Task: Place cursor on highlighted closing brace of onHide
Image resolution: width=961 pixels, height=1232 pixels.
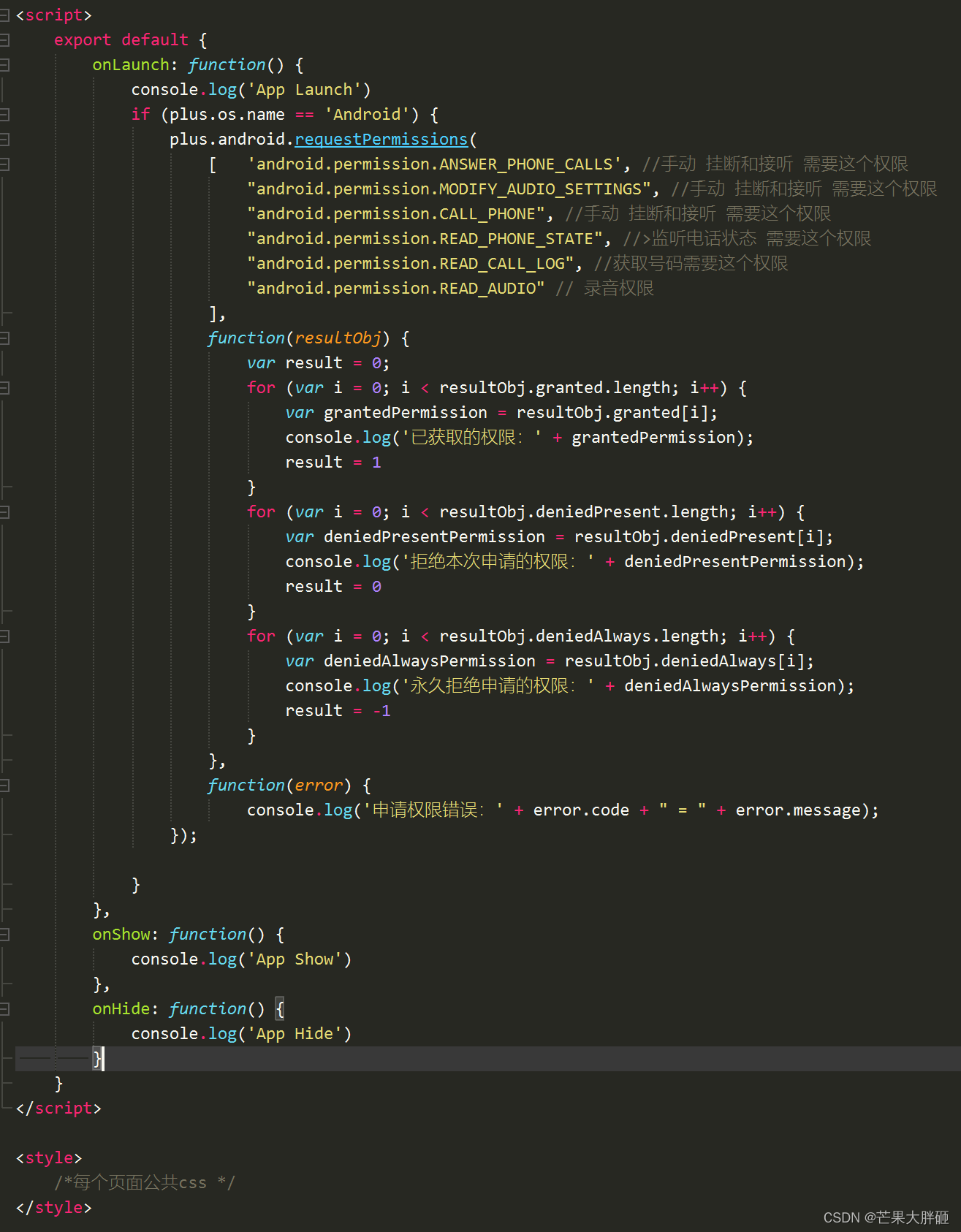Action: pos(97,1058)
